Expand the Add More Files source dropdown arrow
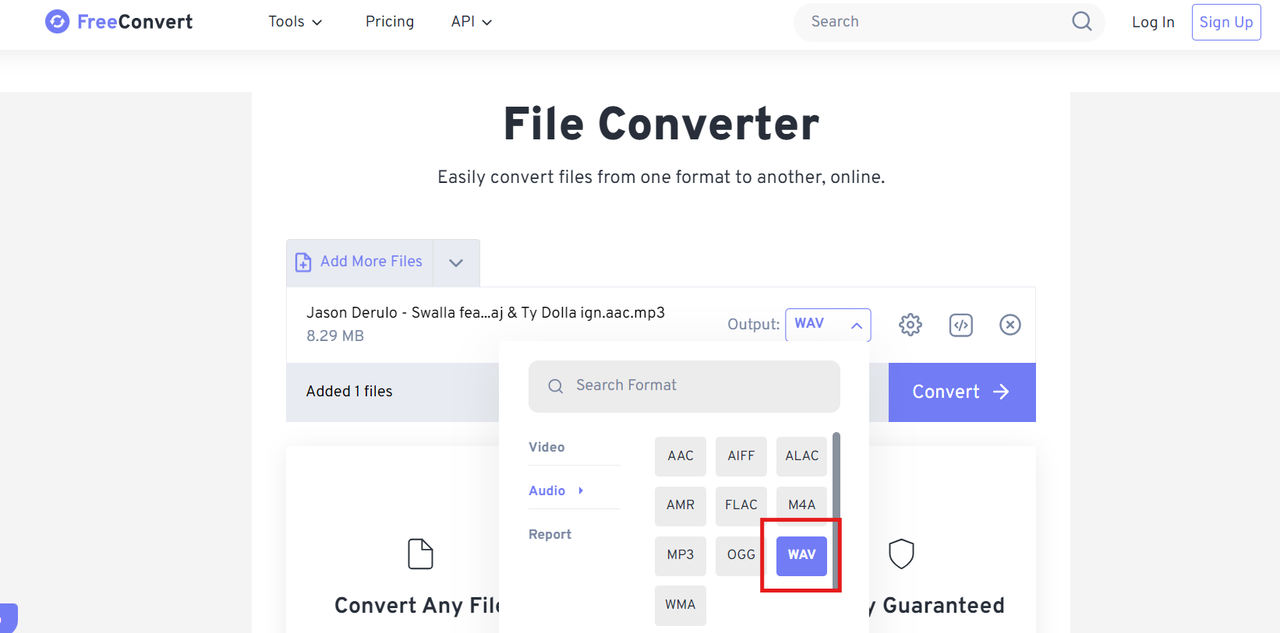Screen dimensions: 1280x633 click(456, 263)
